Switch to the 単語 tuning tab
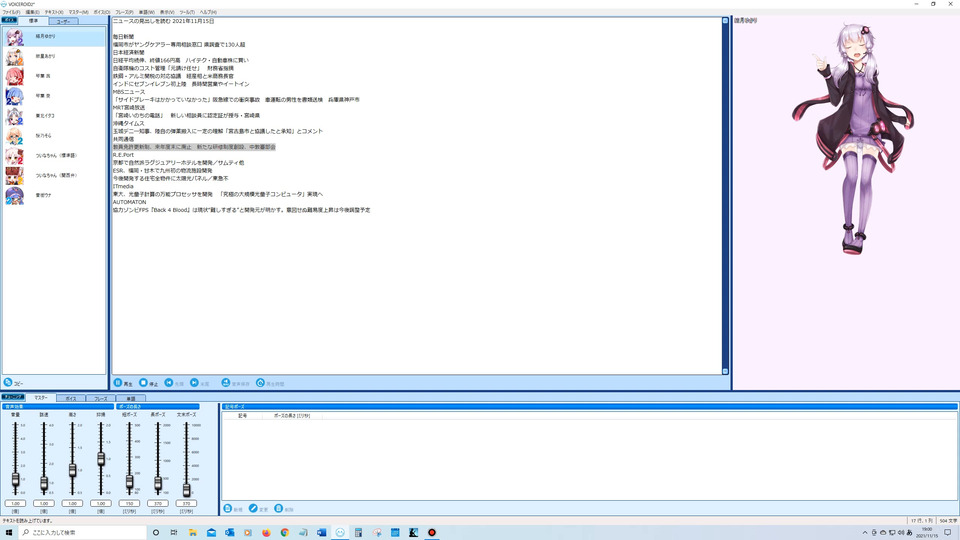The width and height of the screenshot is (960, 540). pos(130,399)
